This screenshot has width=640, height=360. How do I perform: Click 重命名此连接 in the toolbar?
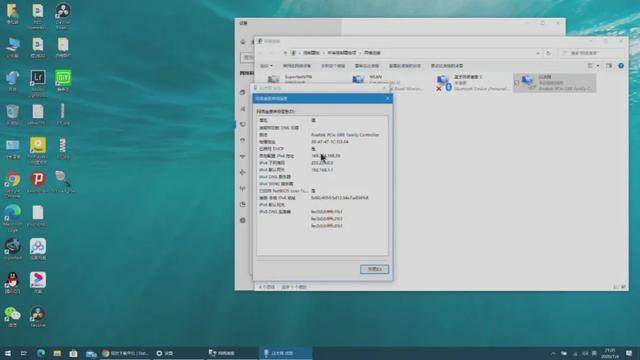[x=367, y=66]
